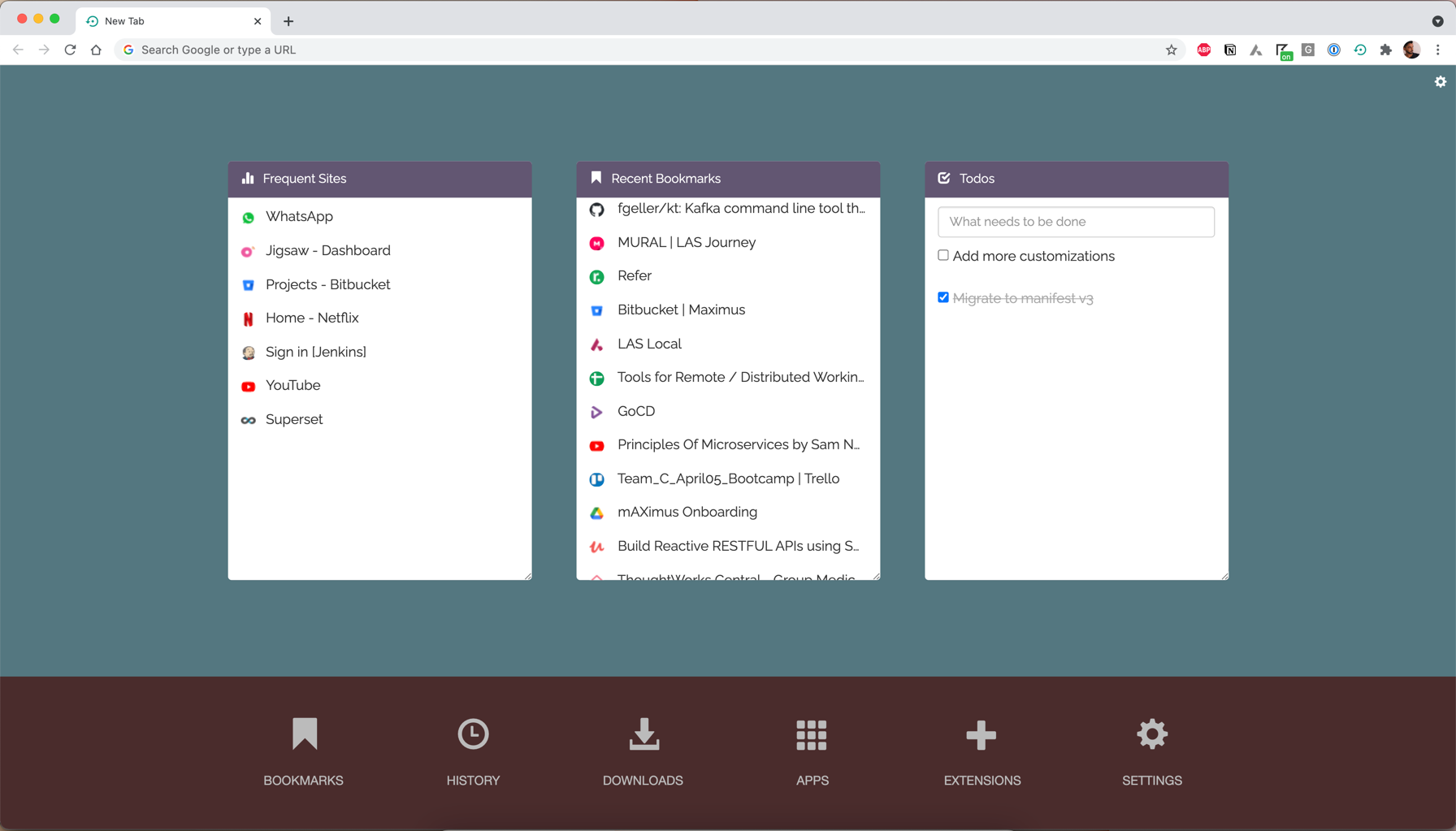Select the New Tab browser tab

172,21
